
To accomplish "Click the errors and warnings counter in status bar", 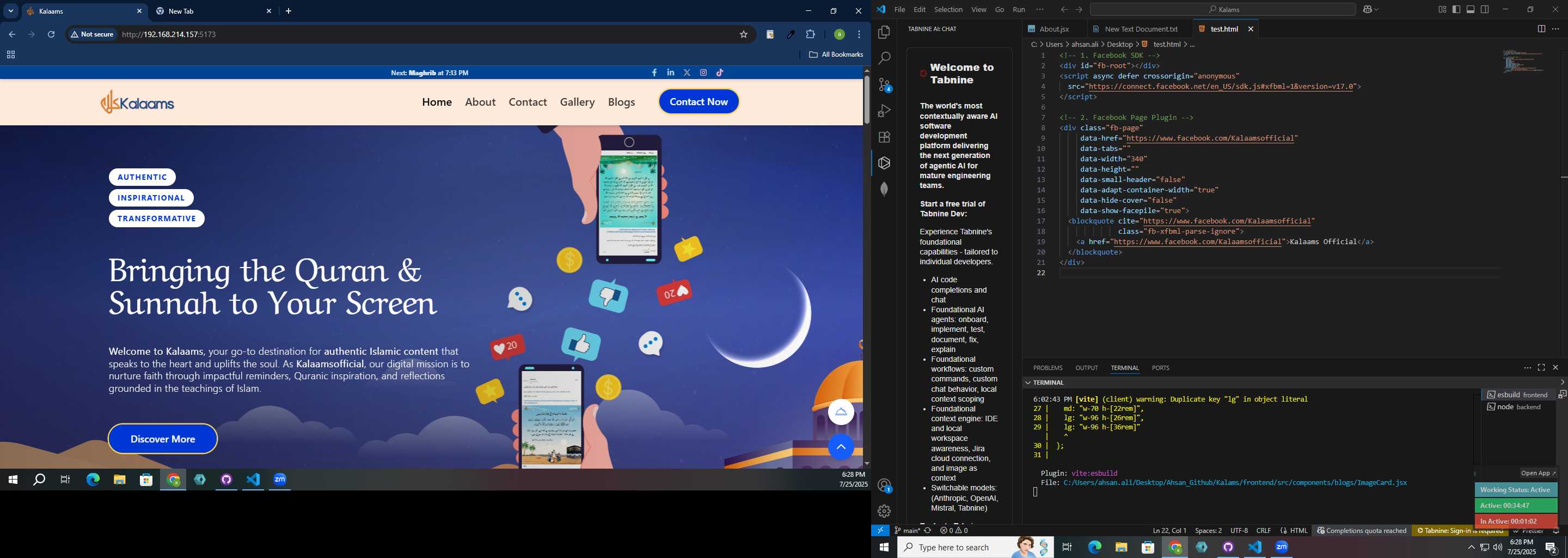I will pos(954,531).
